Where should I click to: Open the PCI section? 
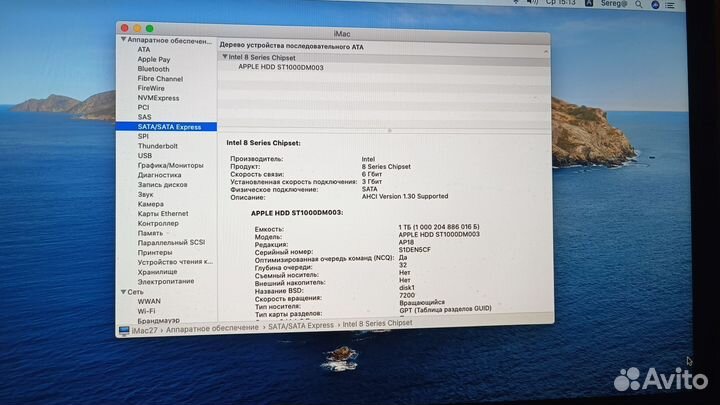coord(143,107)
